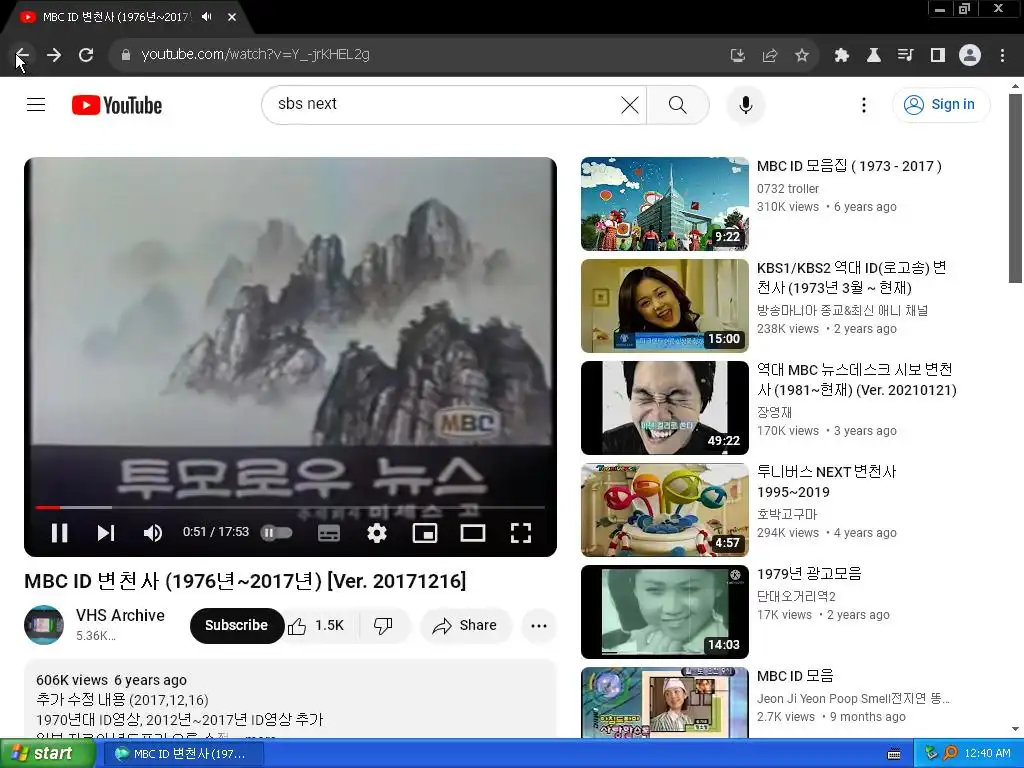1024x768 pixels.
Task: Seek on the video progress bar
Action: (290, 507)
